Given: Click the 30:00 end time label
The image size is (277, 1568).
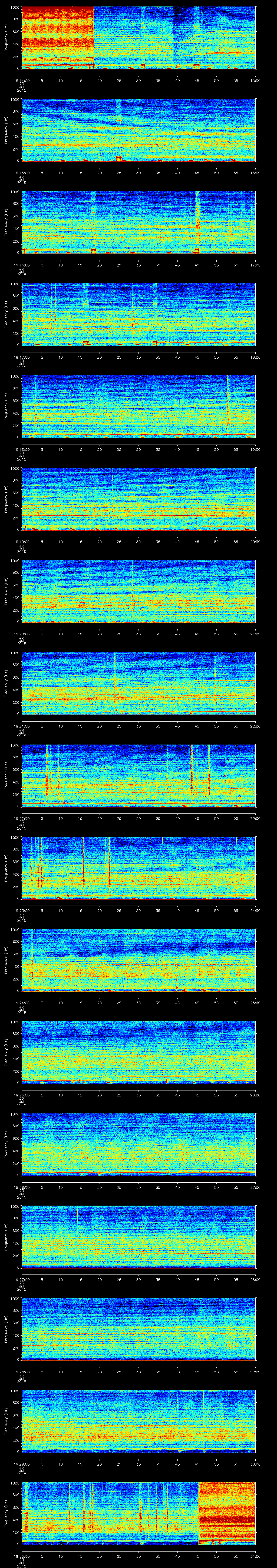Looking at the screenshot, I should [255, 1464].
